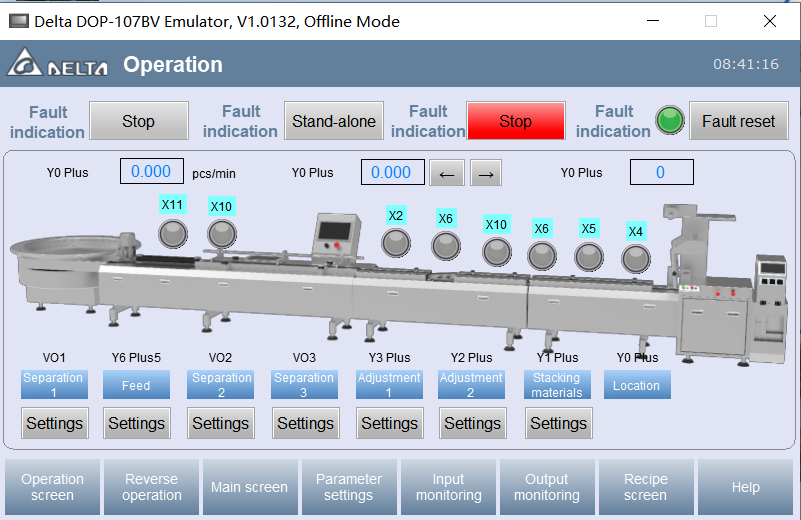Click the X6 lamp next to X2
This screenshot has height=520, width=801.
[446, 246]
